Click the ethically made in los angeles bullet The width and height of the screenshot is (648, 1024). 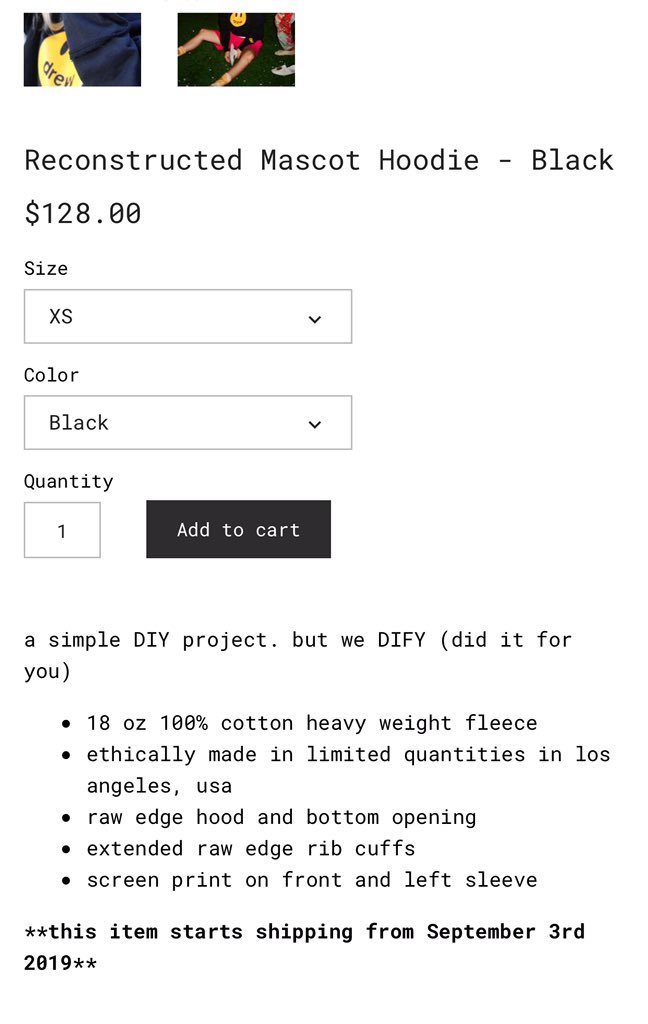click(x=348, y=770)
